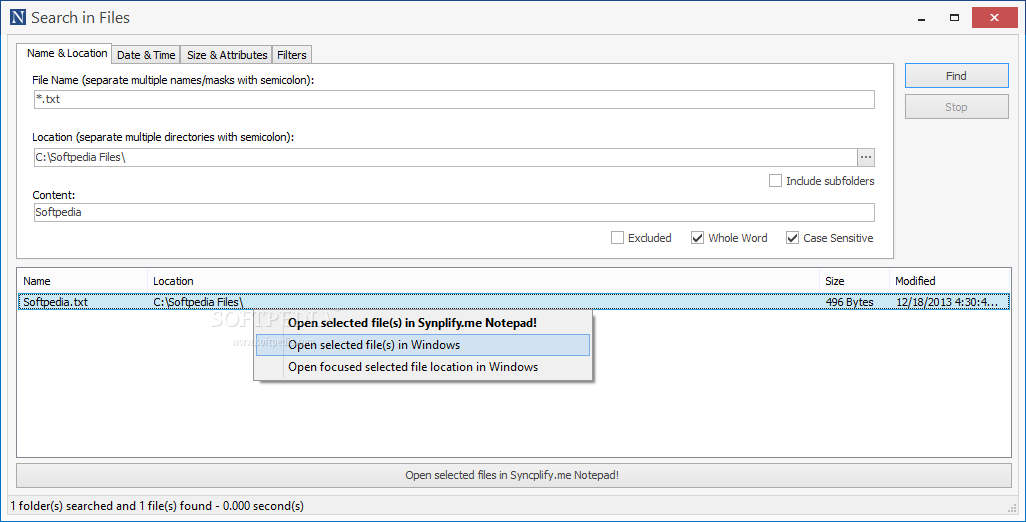Sort results by Modified column header
1026x522 pixels.
[950, 281]
